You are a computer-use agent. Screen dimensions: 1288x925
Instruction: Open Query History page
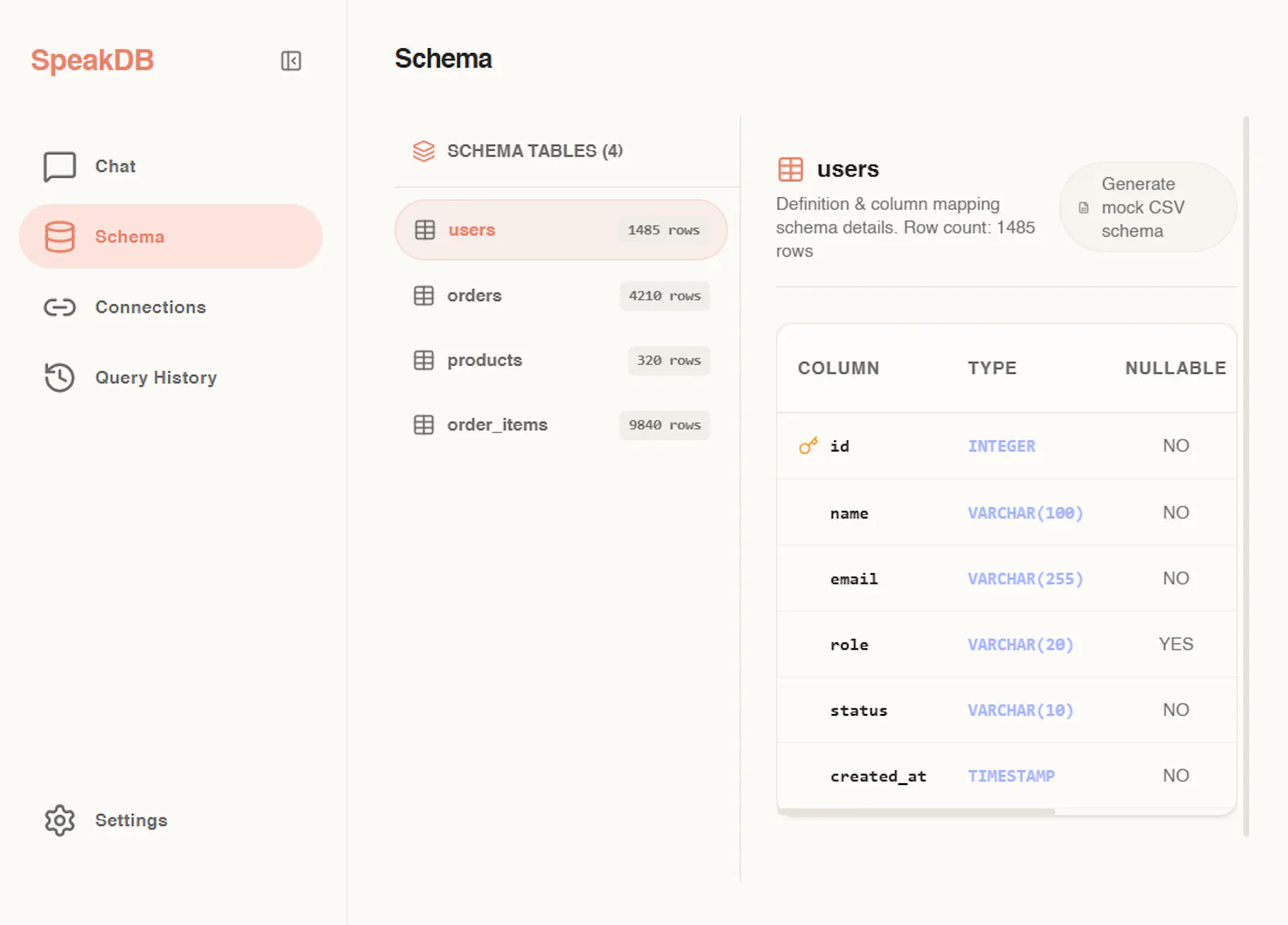point(171,378)
